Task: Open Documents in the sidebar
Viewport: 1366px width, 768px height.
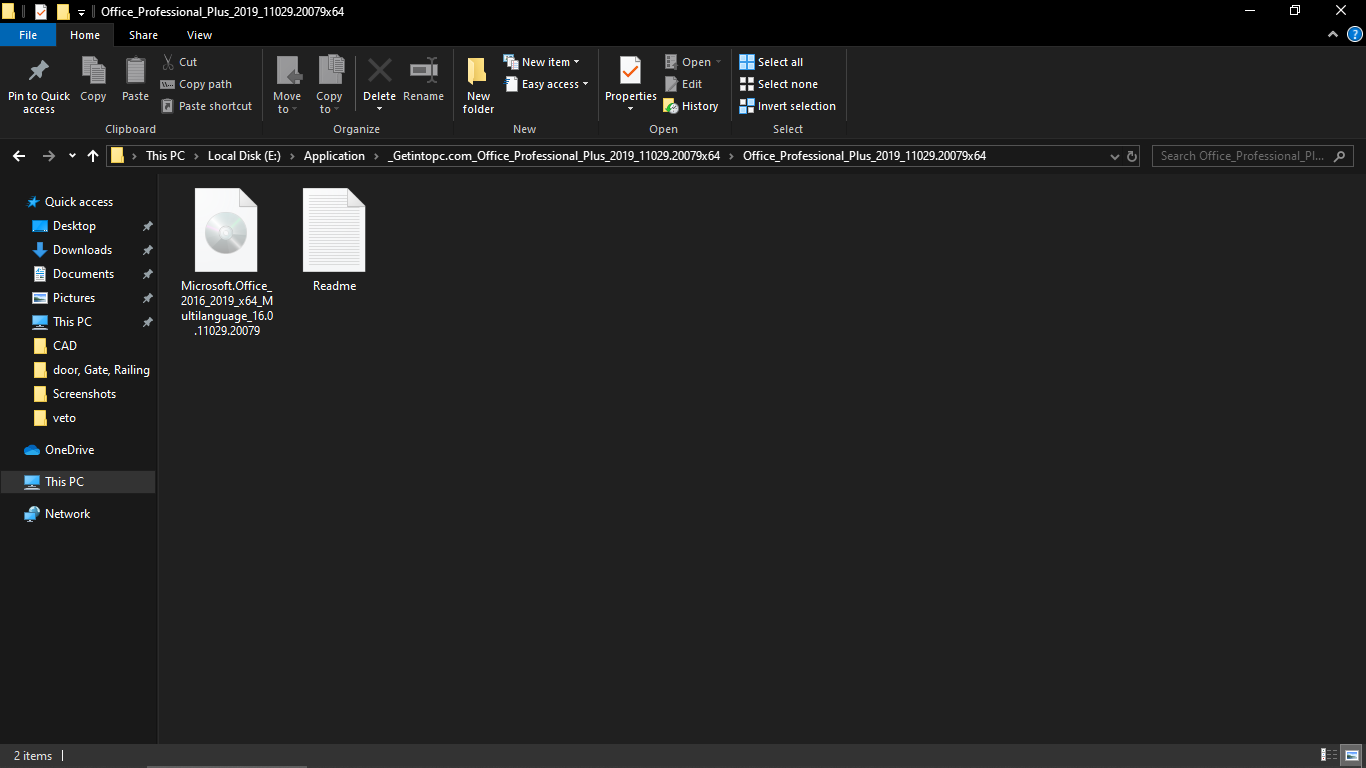Action: [83, 274]
